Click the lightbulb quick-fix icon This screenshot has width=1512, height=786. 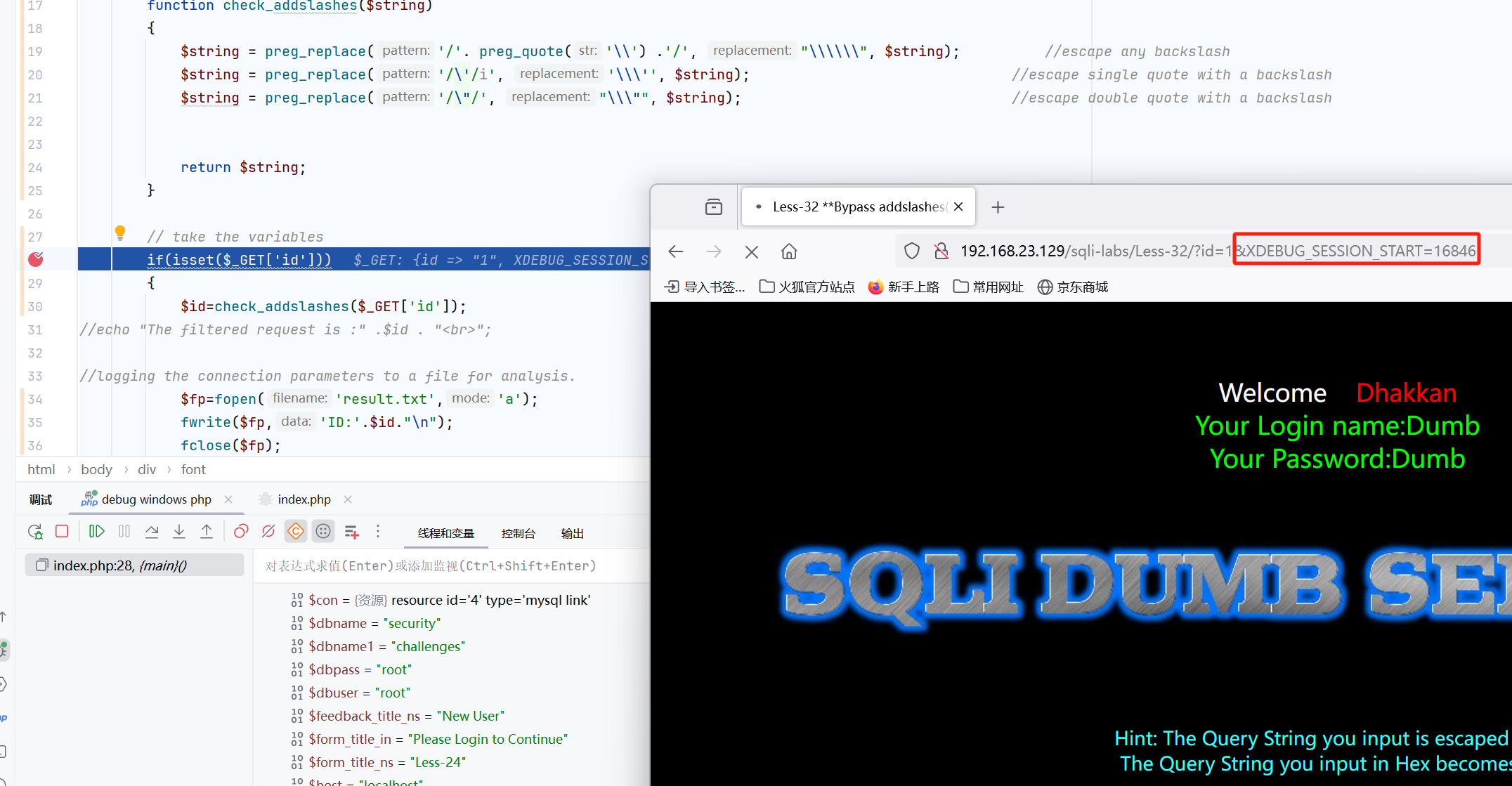[x=120, y=232]
